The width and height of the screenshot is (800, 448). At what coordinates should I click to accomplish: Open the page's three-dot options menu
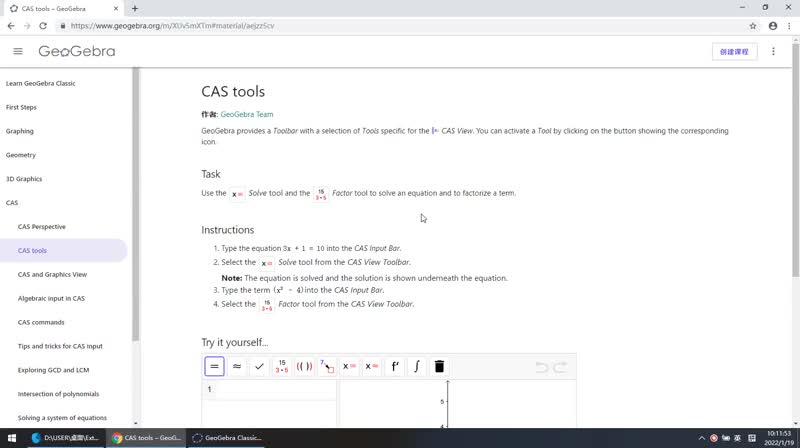coord(773,52)
